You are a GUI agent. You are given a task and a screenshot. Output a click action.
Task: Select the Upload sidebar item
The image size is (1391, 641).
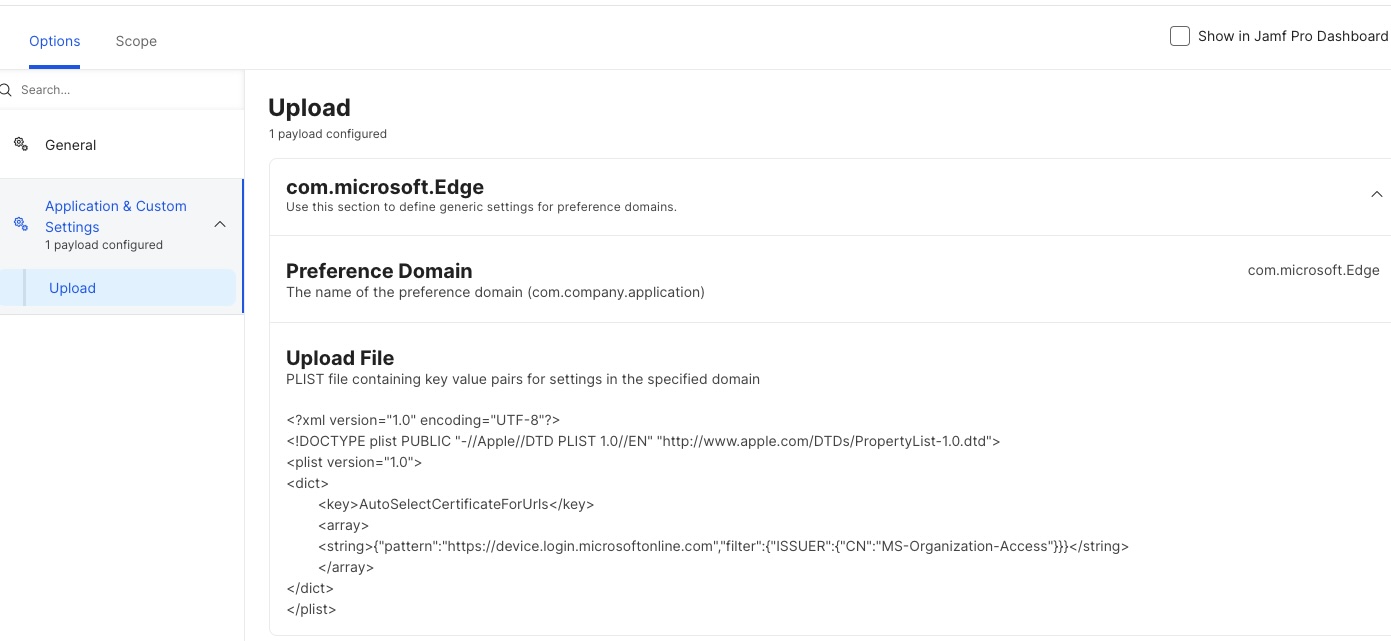[129, 288]
